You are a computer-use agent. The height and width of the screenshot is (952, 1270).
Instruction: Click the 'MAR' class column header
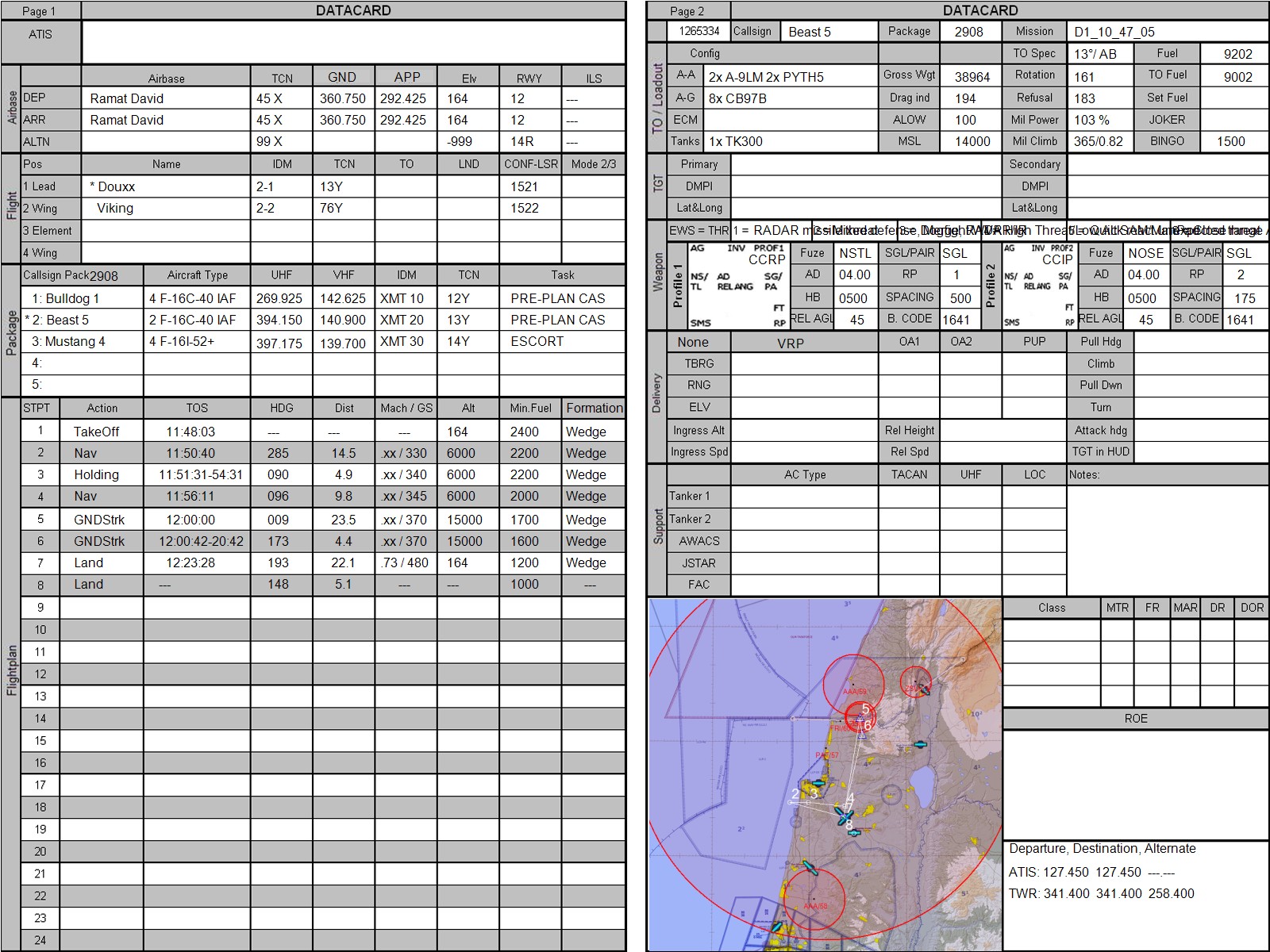point(1185,608)
